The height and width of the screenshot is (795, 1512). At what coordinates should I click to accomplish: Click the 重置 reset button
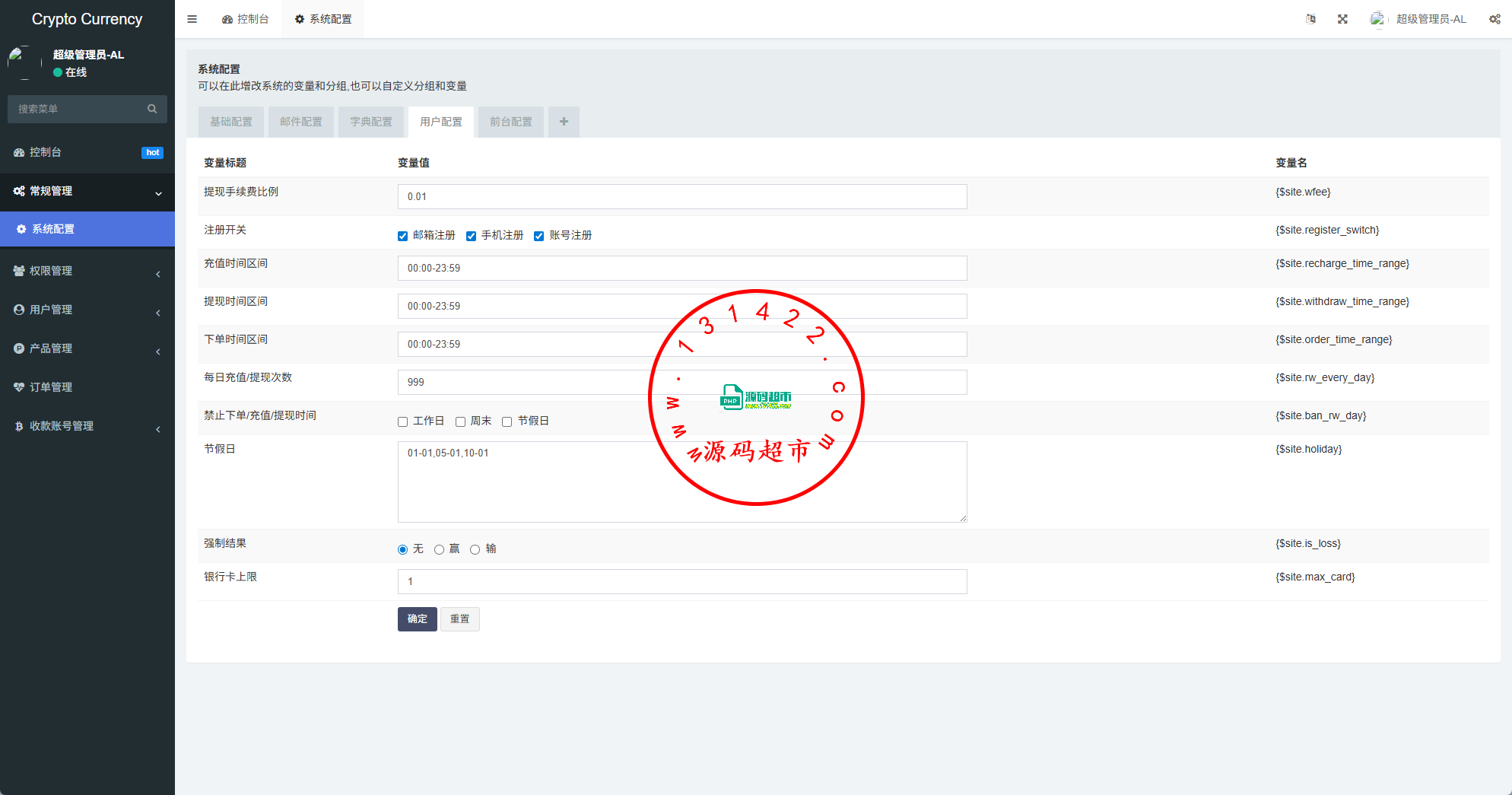tap(459, 619)
